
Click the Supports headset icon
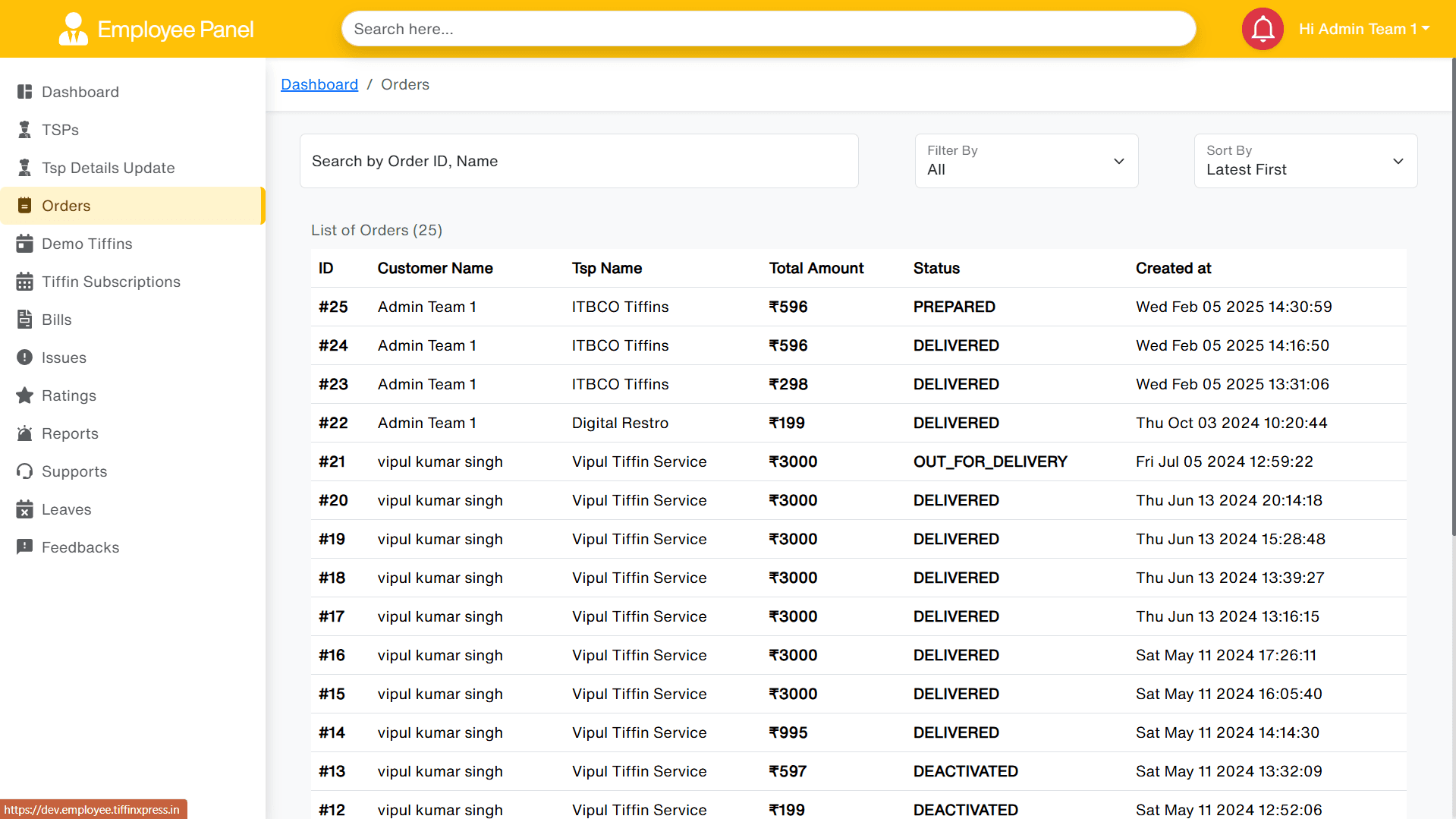coord(24,471)
